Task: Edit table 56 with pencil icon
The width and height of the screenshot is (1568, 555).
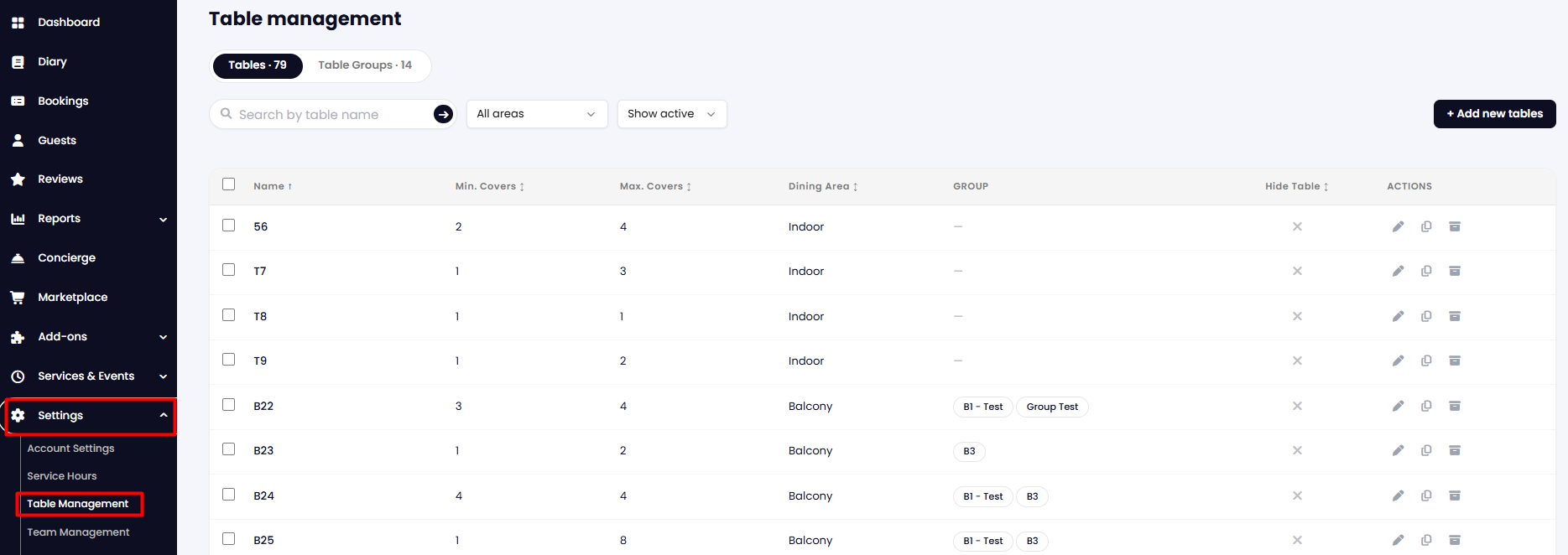Action: 1398,226
